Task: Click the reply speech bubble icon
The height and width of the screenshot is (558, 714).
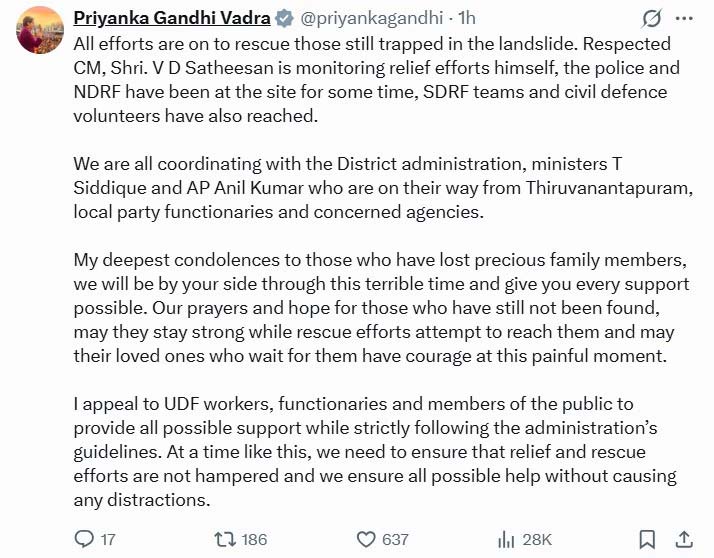Action: pyautogui.click(x=84, y=539)
